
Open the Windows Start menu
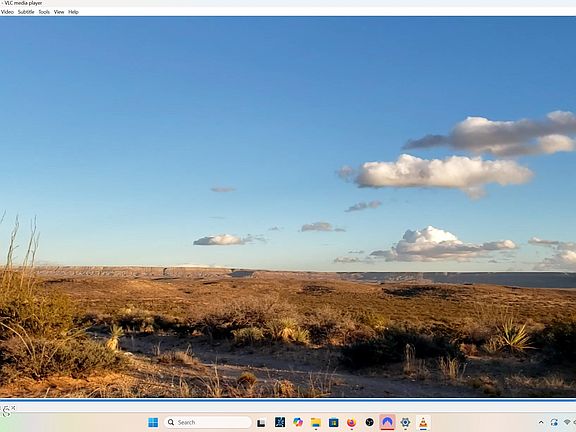[x=153, y=422]
